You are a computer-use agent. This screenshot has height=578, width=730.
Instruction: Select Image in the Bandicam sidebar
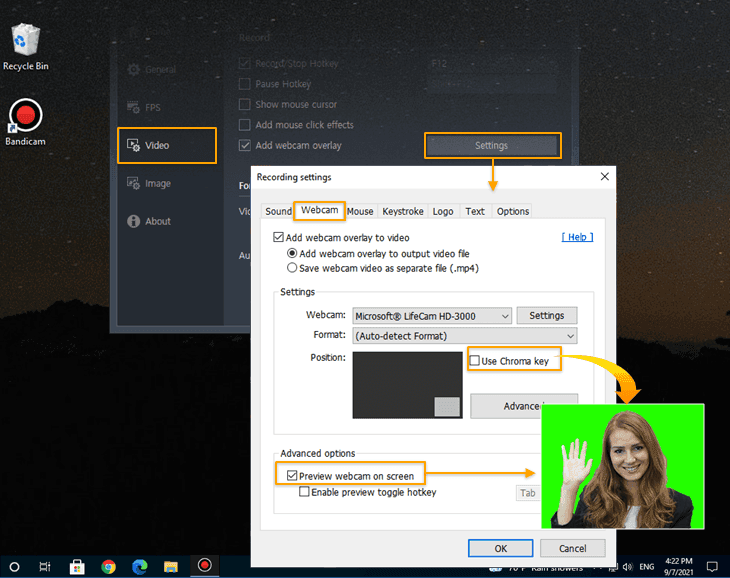click(149, 183)
